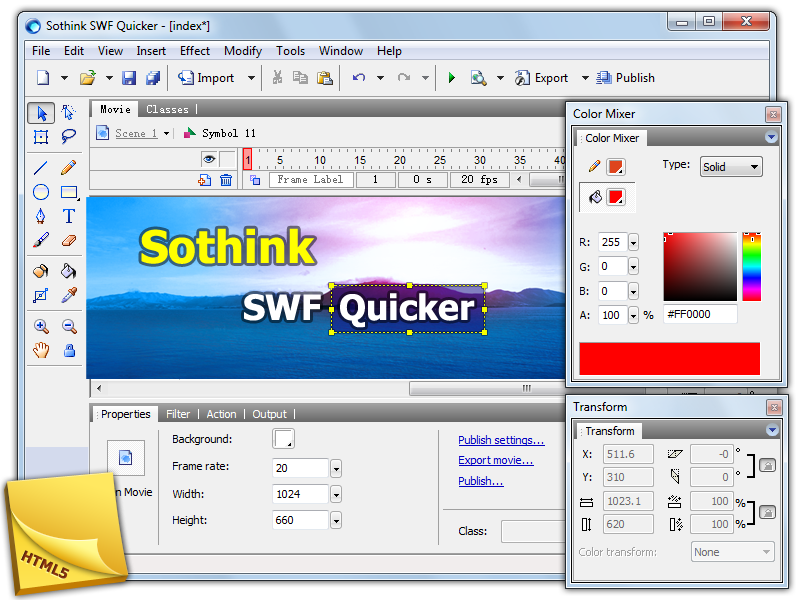800x600 pixels.
Task: Click the Background color swatch
Action: pos(284,439)
